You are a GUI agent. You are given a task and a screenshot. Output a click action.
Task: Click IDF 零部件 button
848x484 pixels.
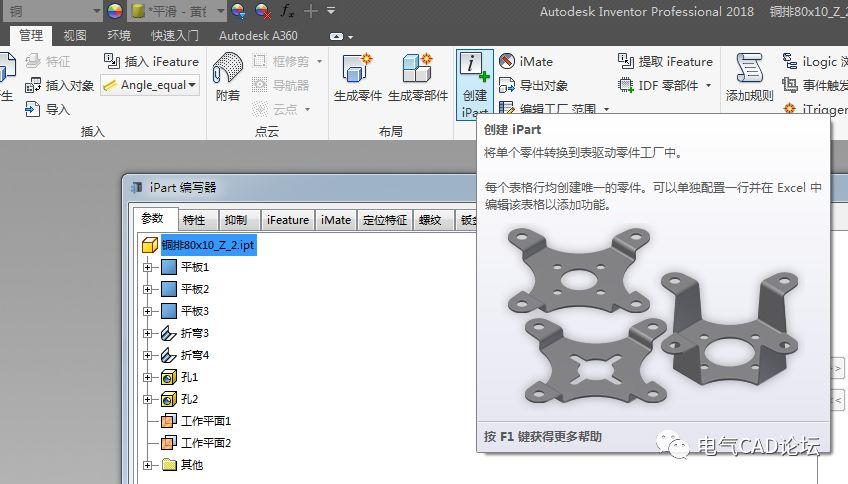(x=659, y=85)
